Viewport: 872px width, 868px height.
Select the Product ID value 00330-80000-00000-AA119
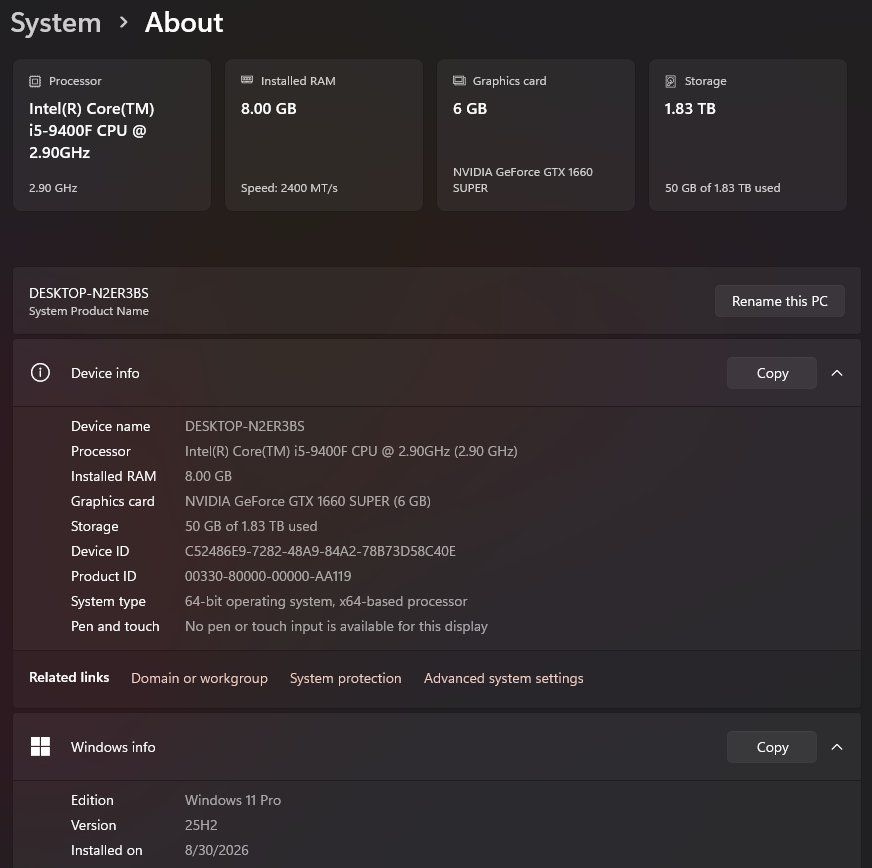pos(267,576)
